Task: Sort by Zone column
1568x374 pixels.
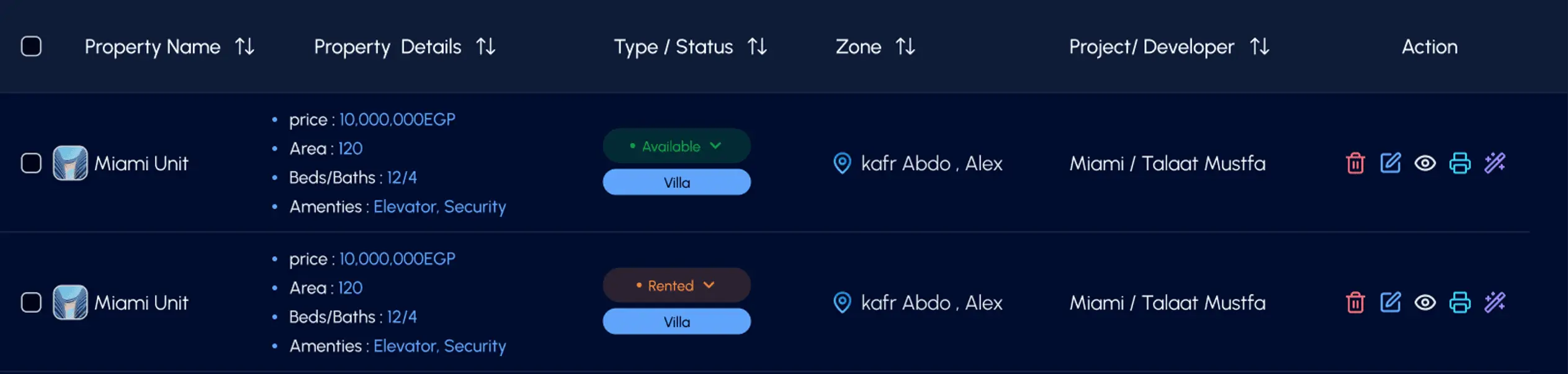Action: click(905, 47)
